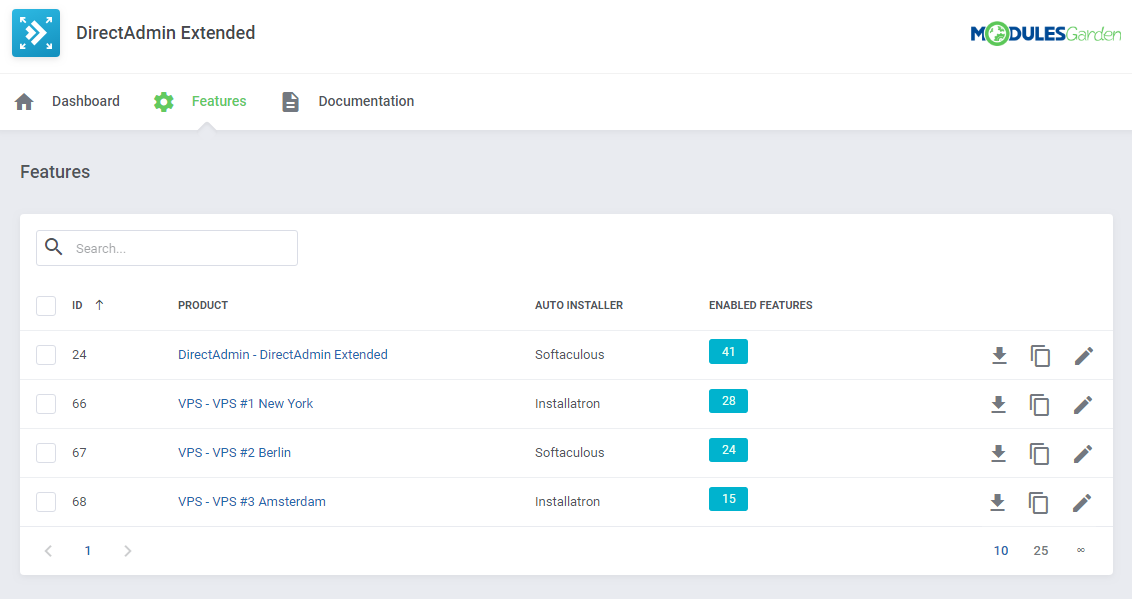Viewport: 1132px width, 599px height.
Task: Visit the ModulesGarden website logo
Action: pyautogui.click(x=1045, y=32)
